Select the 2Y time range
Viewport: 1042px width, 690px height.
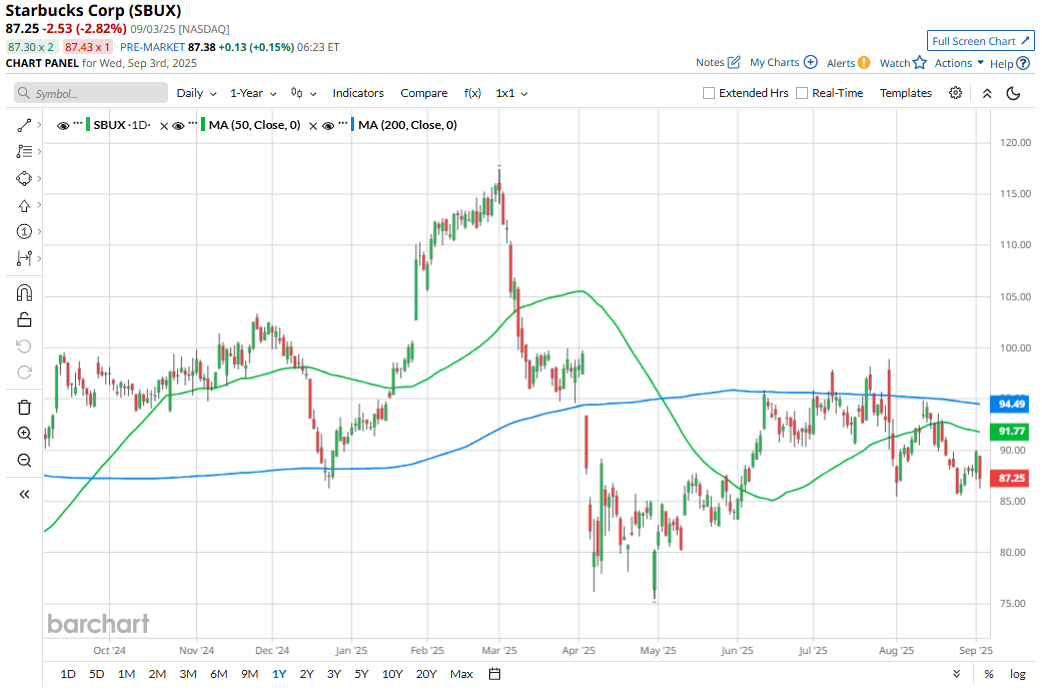[x=306, y=674]
